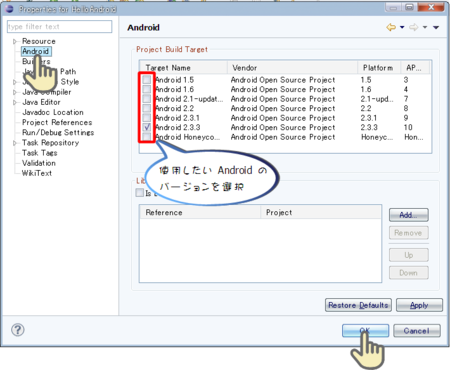Screen dimensions: 450x370
Task: Sort by Vendor column header
Action: coord(292,68)
